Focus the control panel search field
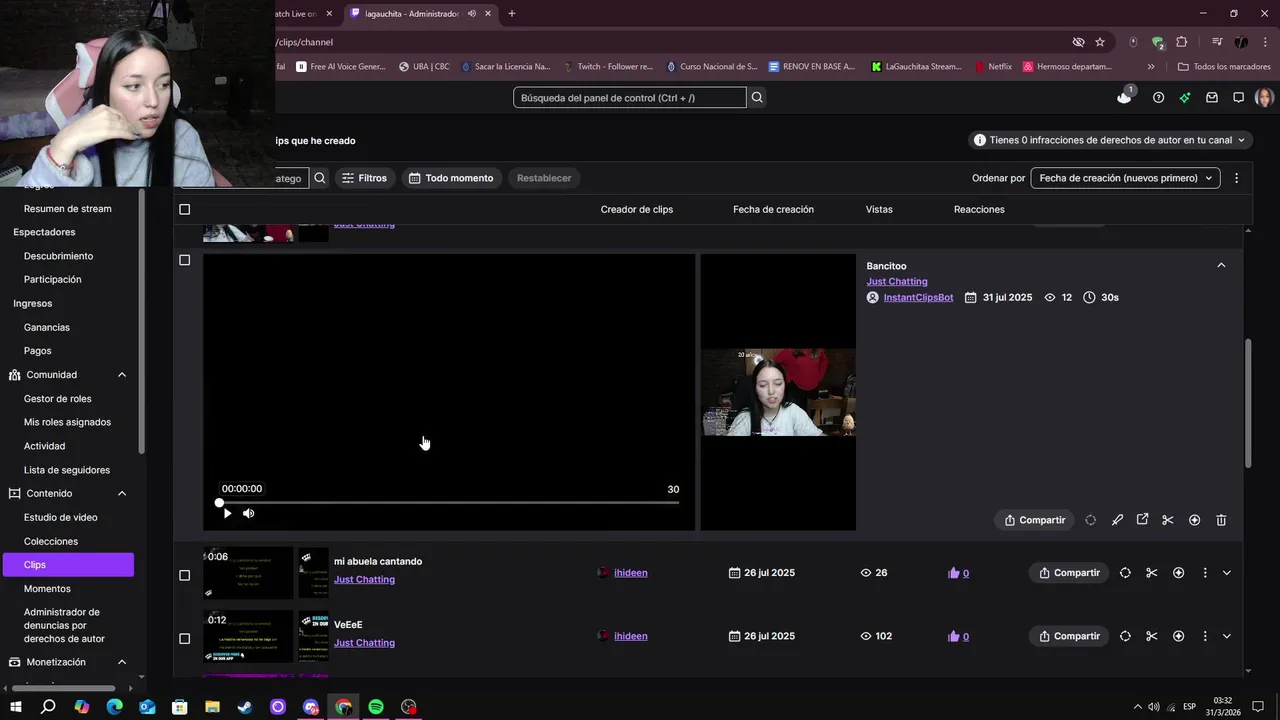The width and height of the screenshot is (1280, 720). [630, 97]
